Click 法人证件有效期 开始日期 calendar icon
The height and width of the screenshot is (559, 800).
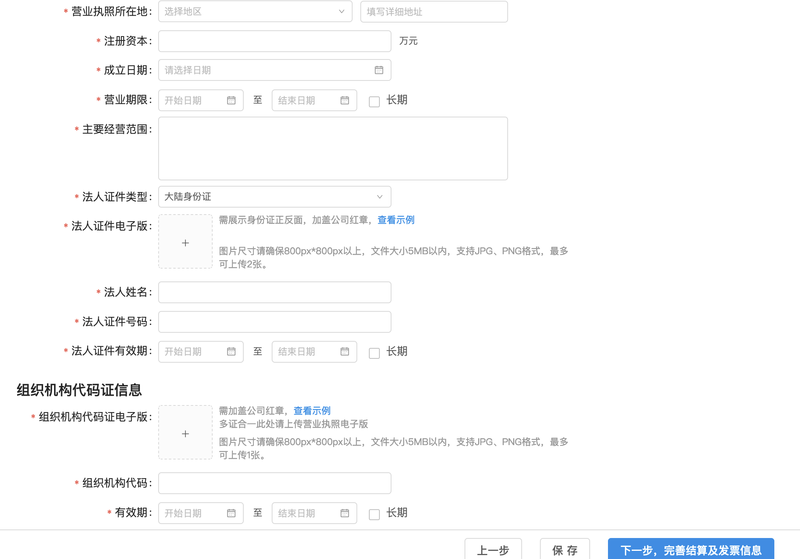point(231,351)
